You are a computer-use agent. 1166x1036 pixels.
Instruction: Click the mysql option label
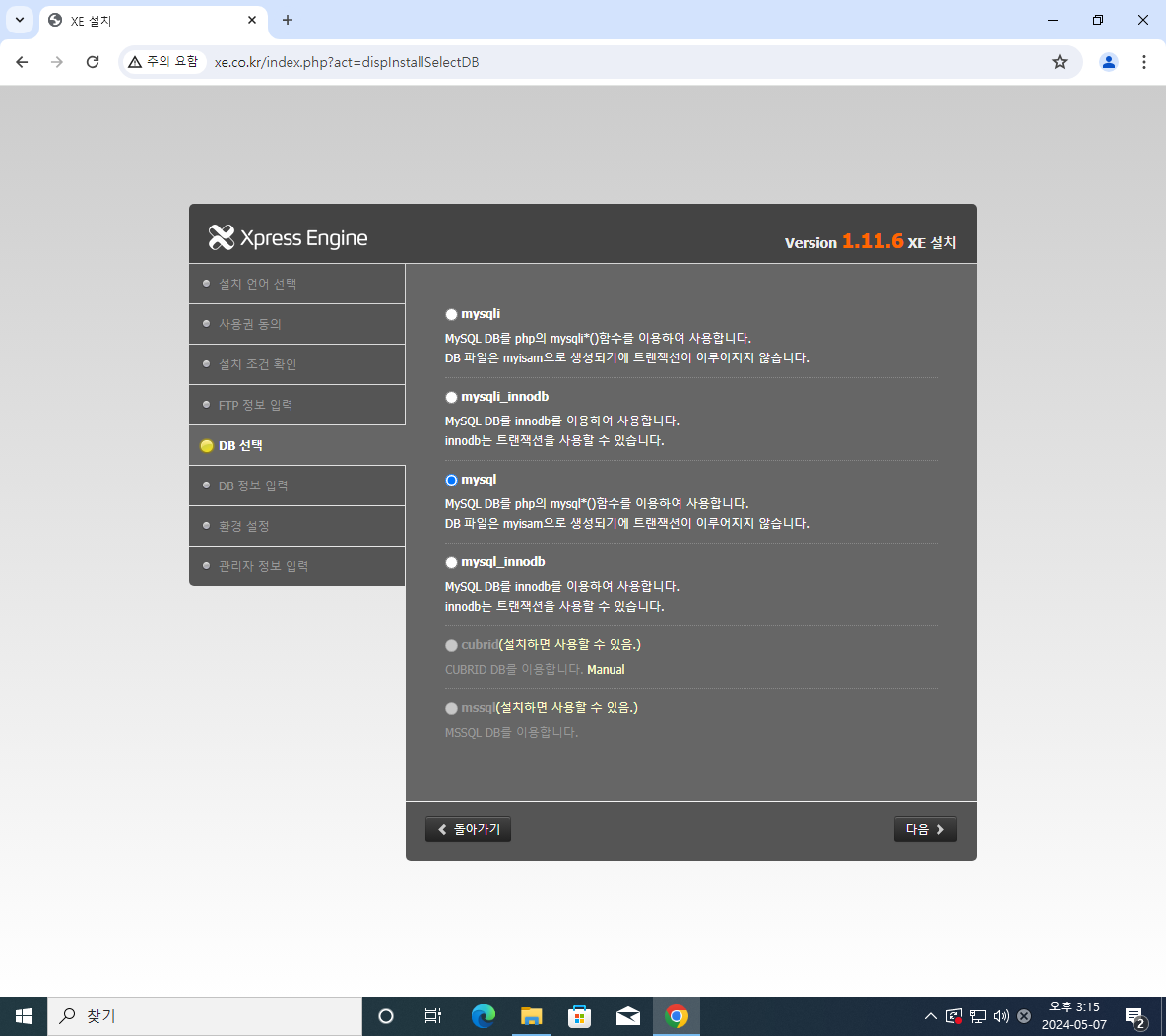click(479, 479)
